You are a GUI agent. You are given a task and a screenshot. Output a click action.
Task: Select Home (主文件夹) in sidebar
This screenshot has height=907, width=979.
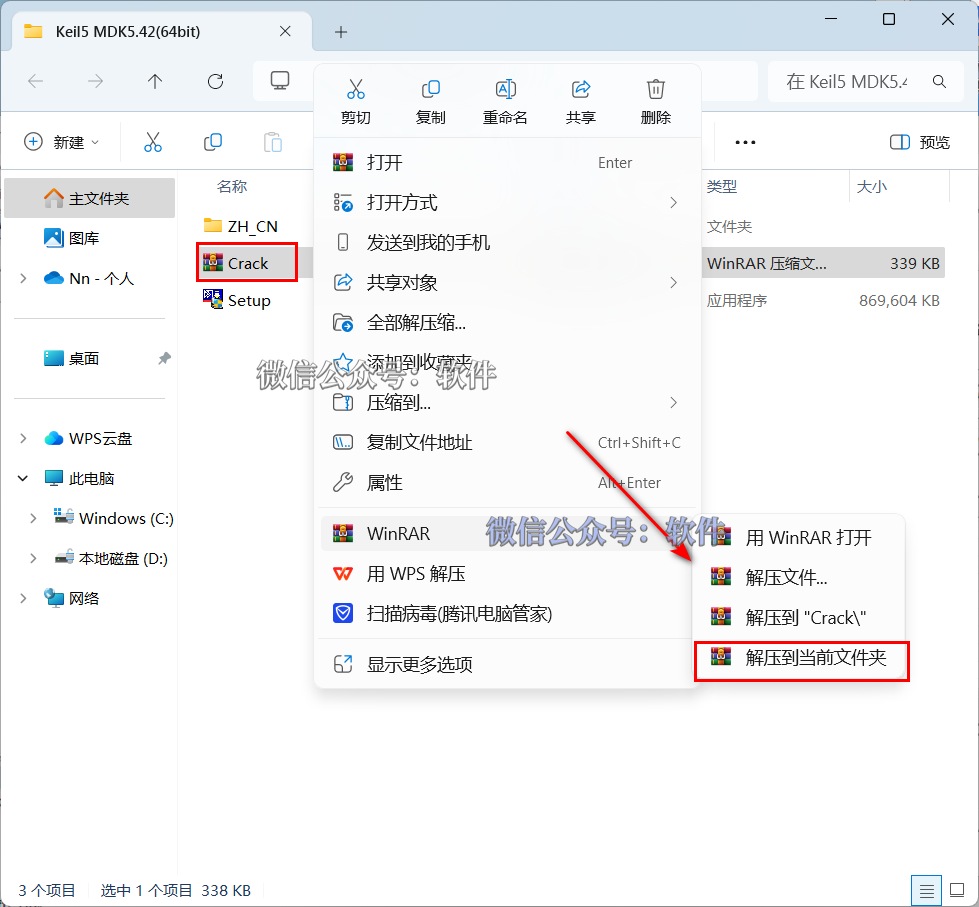tap(89, 199)
